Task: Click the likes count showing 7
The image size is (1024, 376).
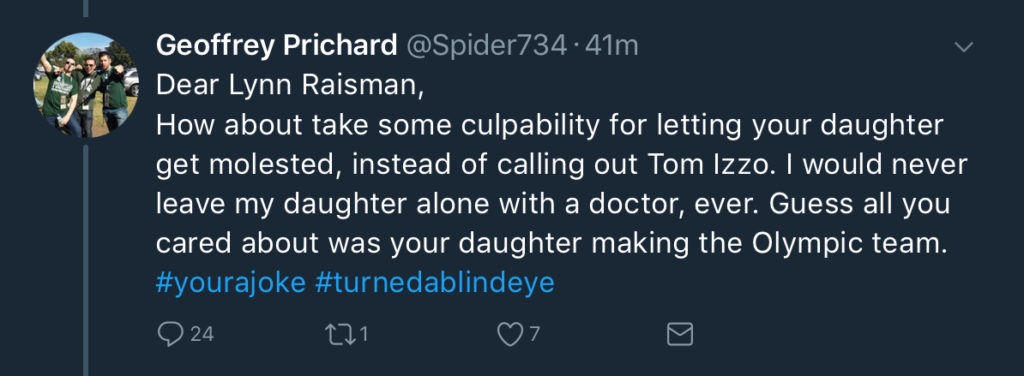Action: click(x=535, y=335)
